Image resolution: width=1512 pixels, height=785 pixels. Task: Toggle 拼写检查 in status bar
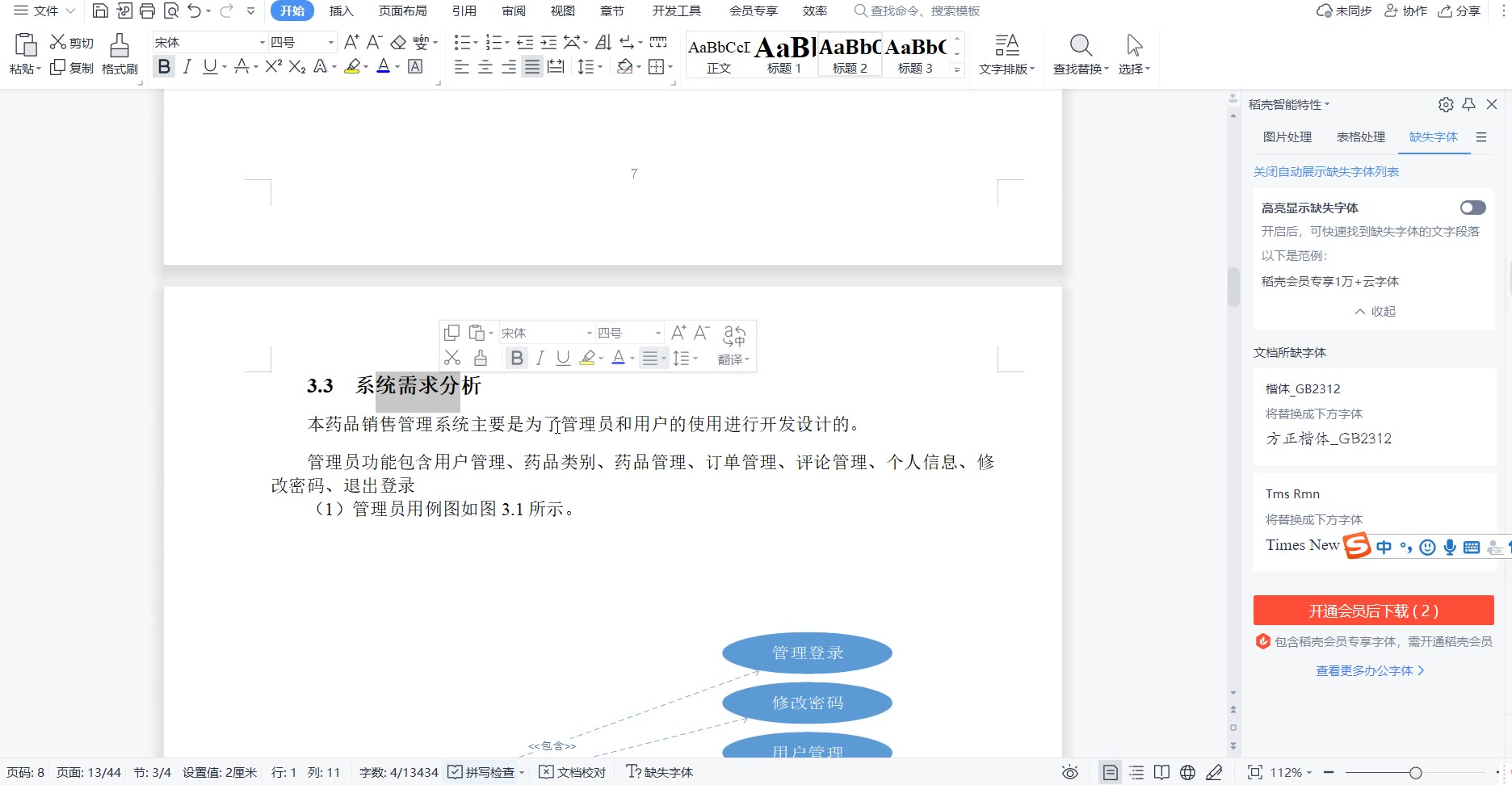(481, 772)
